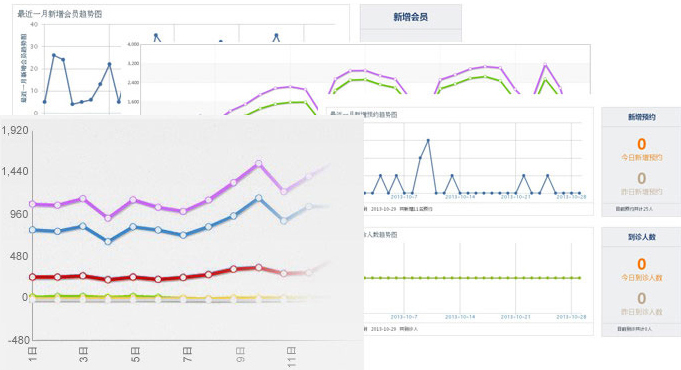Viewport: 681px width, 370px height.
Task: Open the 昨日新增预约 label
Action: click(x=641, y=192)
